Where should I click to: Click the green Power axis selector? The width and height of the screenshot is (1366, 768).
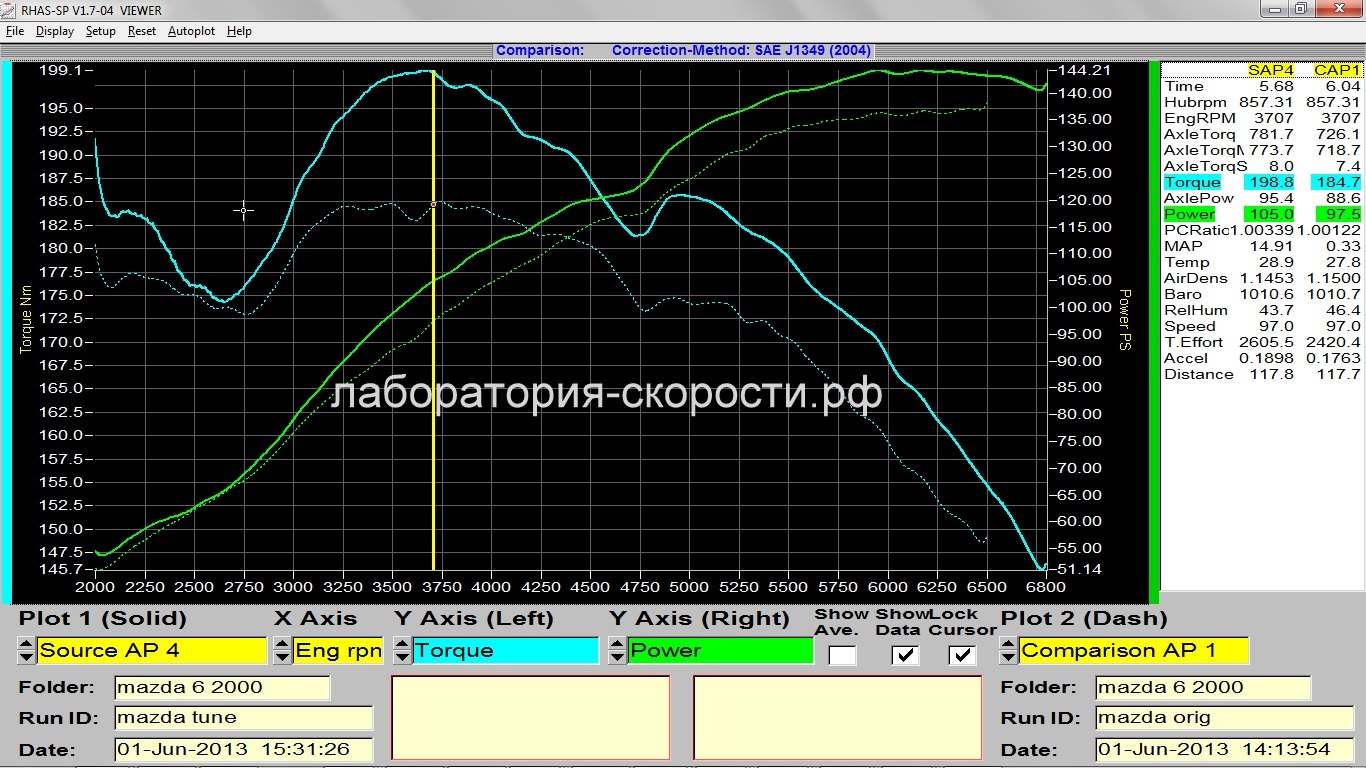tap(720, 650)
